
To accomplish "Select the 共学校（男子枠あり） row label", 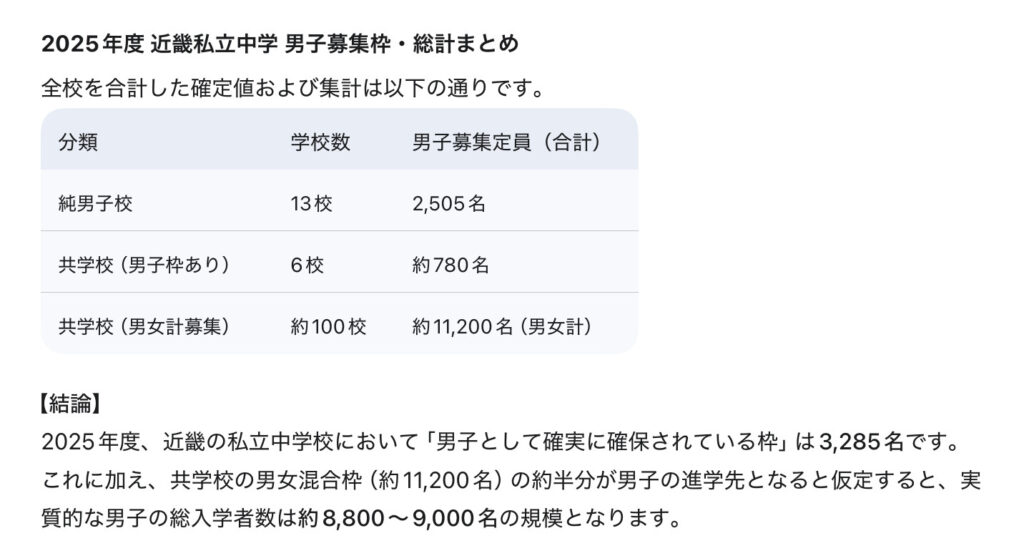I will point(144,265).
